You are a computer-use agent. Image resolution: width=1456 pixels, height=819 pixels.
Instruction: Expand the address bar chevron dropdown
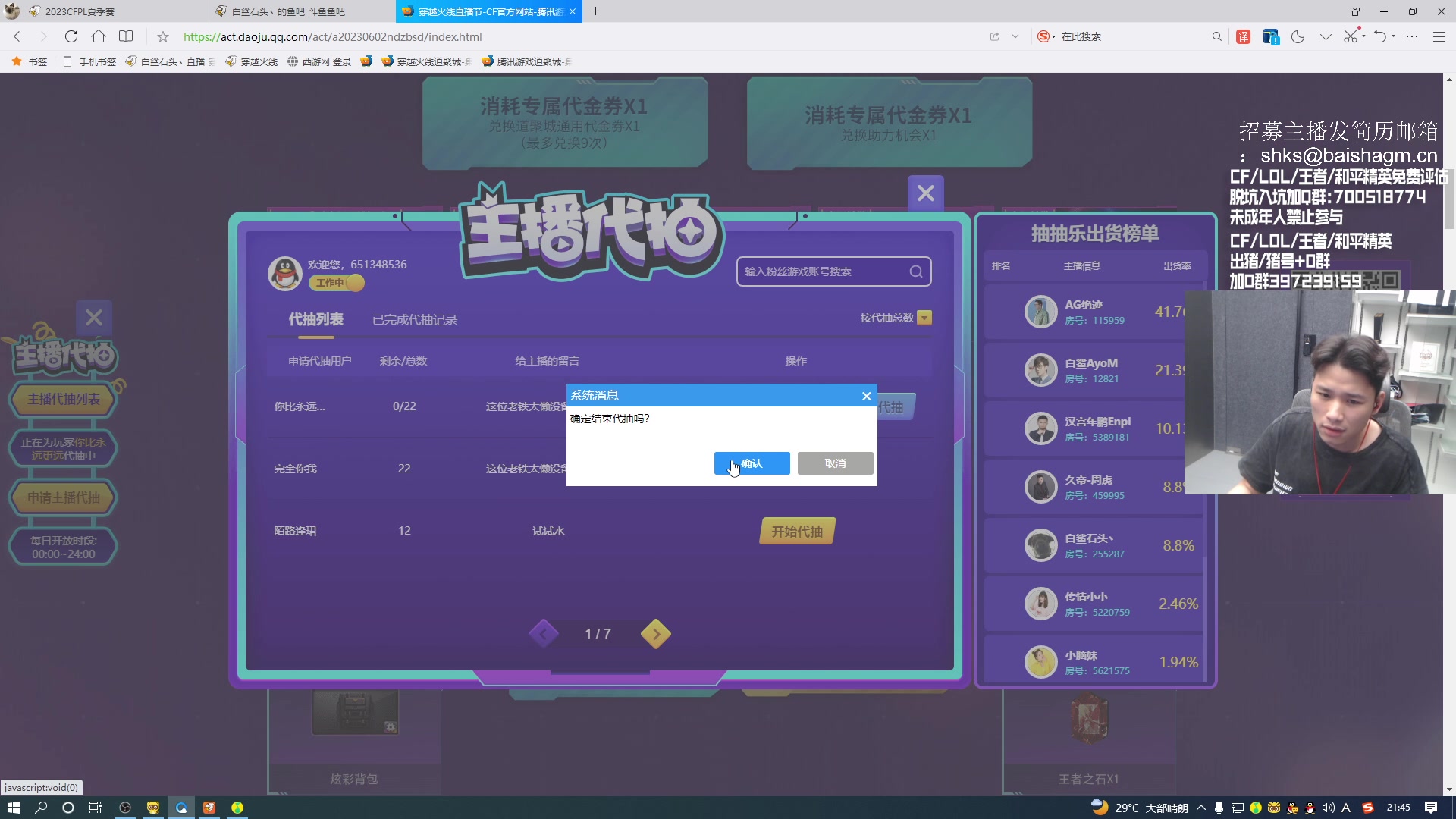[1015, 36]
